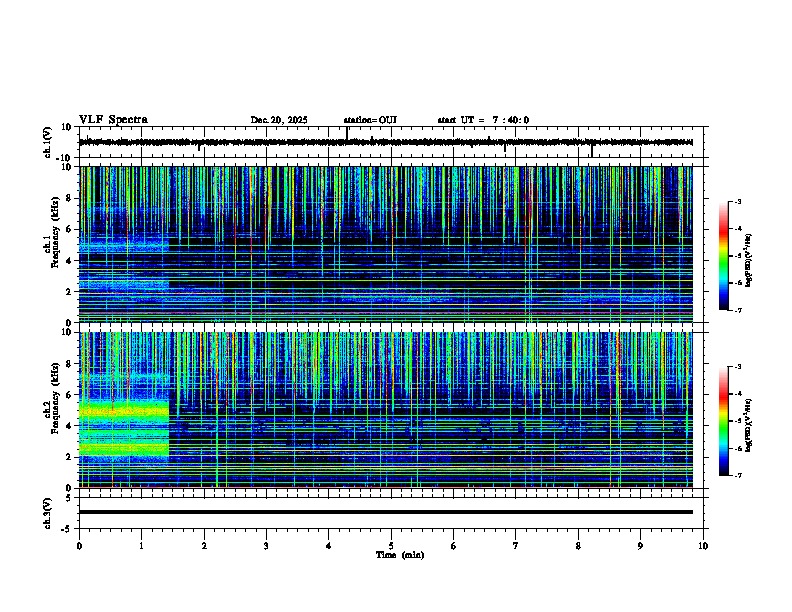This screenshot has height=612, width=792.
Task: Click the "-7" label on ch.1 colorbar
Action: click(737, 310)
